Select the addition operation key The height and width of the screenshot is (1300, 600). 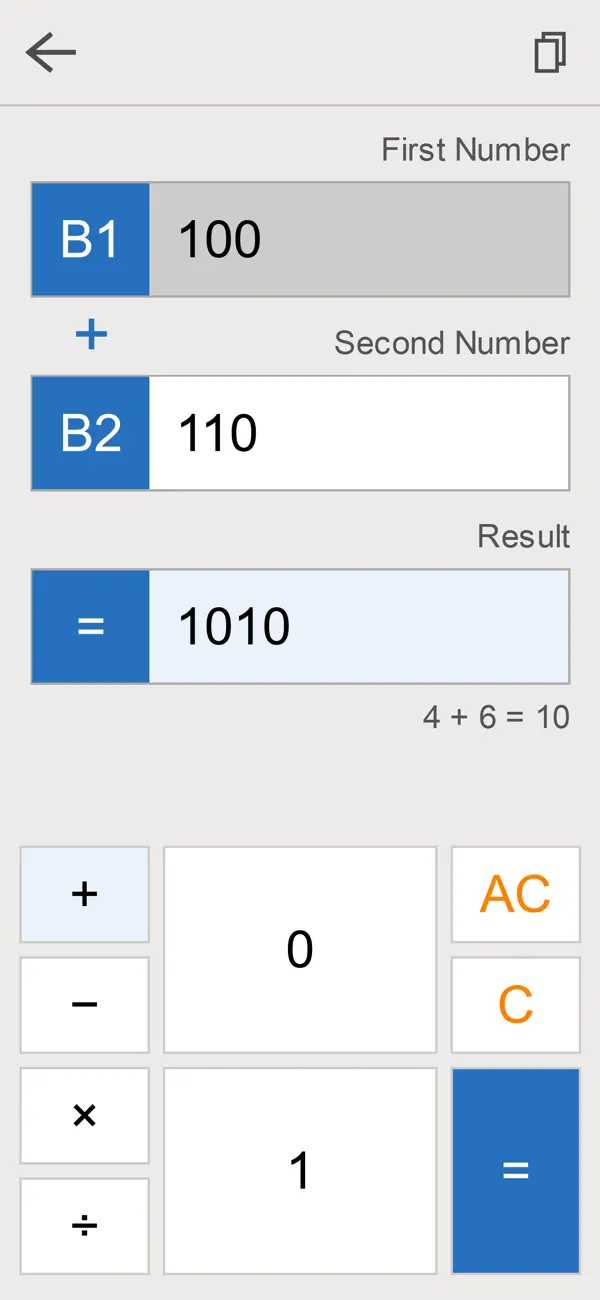pyautogui.click(x=84, y=894)
